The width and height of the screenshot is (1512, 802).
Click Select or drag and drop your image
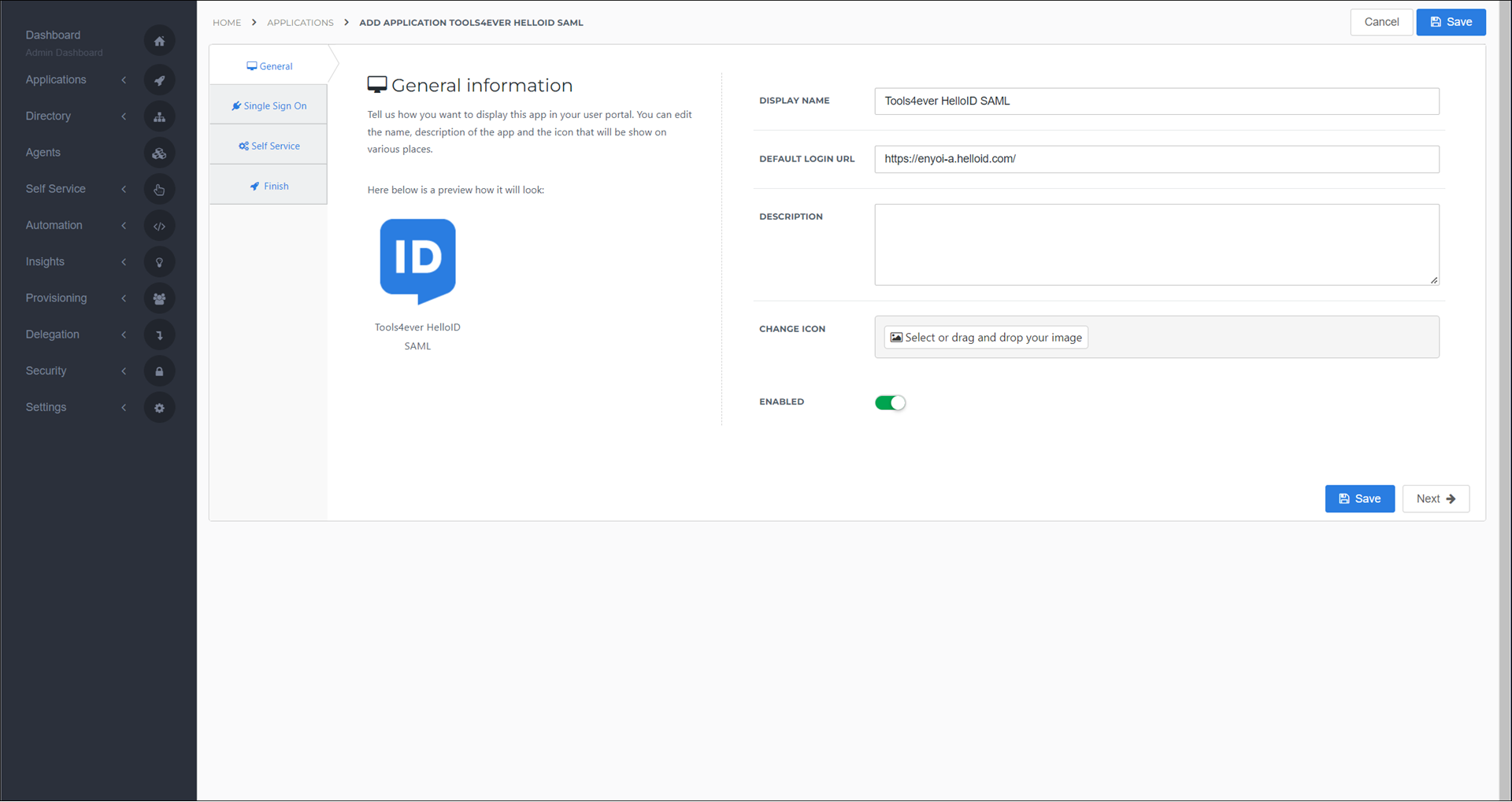[986, 338]
